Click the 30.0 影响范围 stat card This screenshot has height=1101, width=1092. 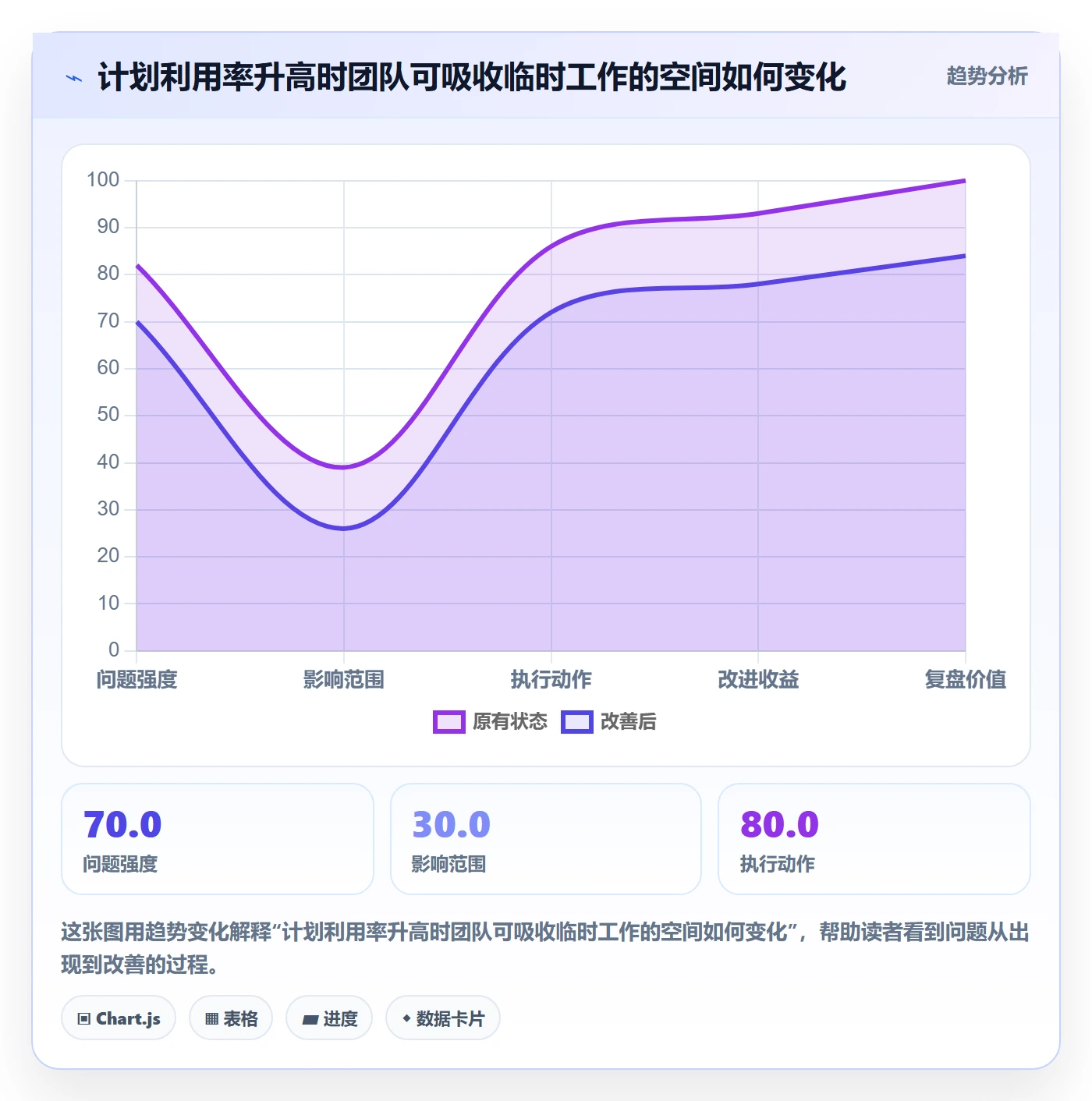[546, 839]
